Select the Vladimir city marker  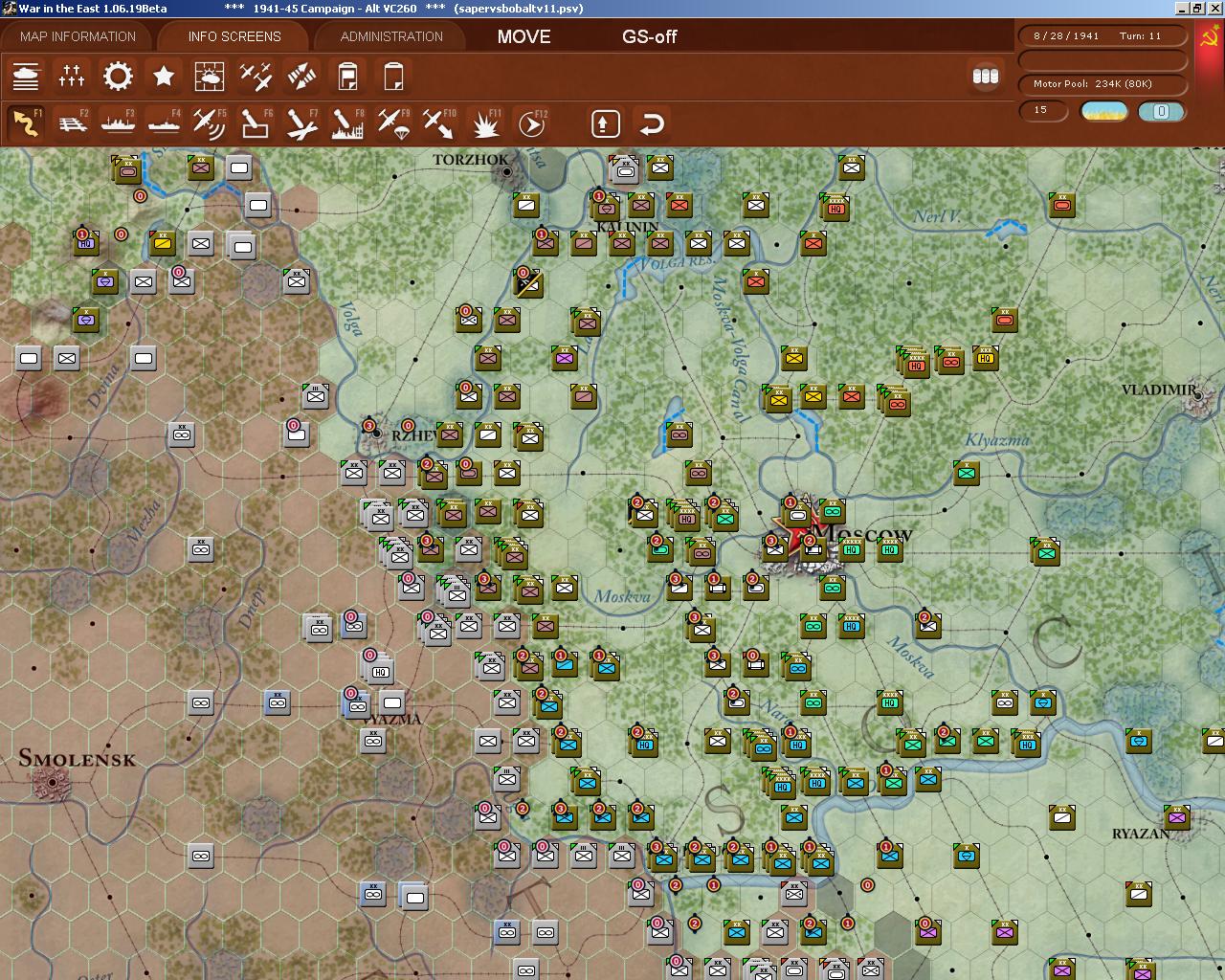click(x=1199, y=393)
